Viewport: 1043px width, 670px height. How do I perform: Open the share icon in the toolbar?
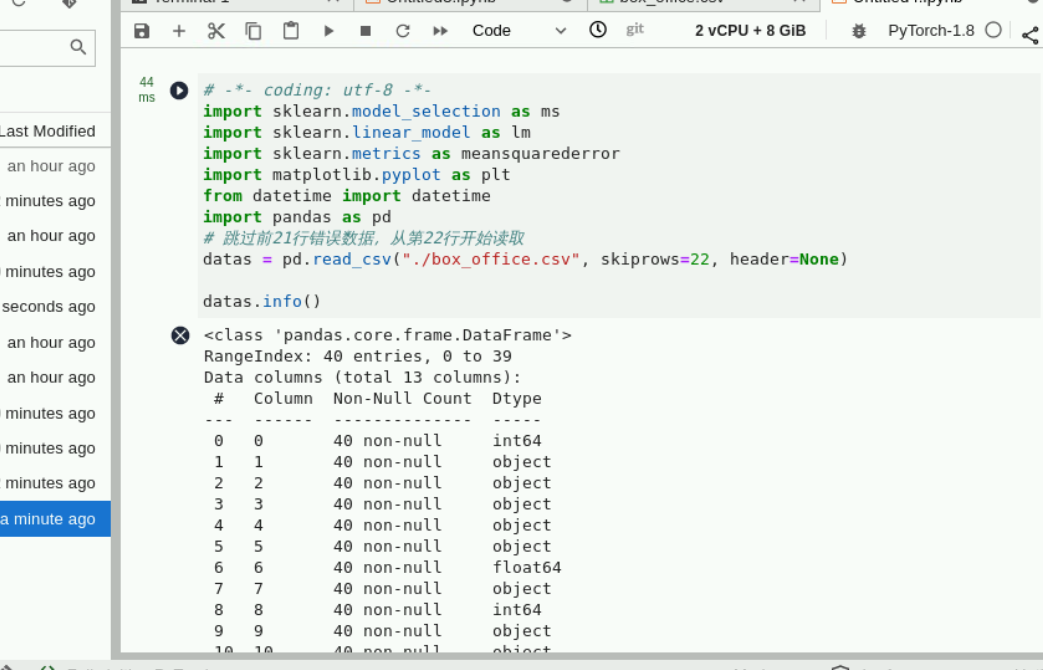1030,35
